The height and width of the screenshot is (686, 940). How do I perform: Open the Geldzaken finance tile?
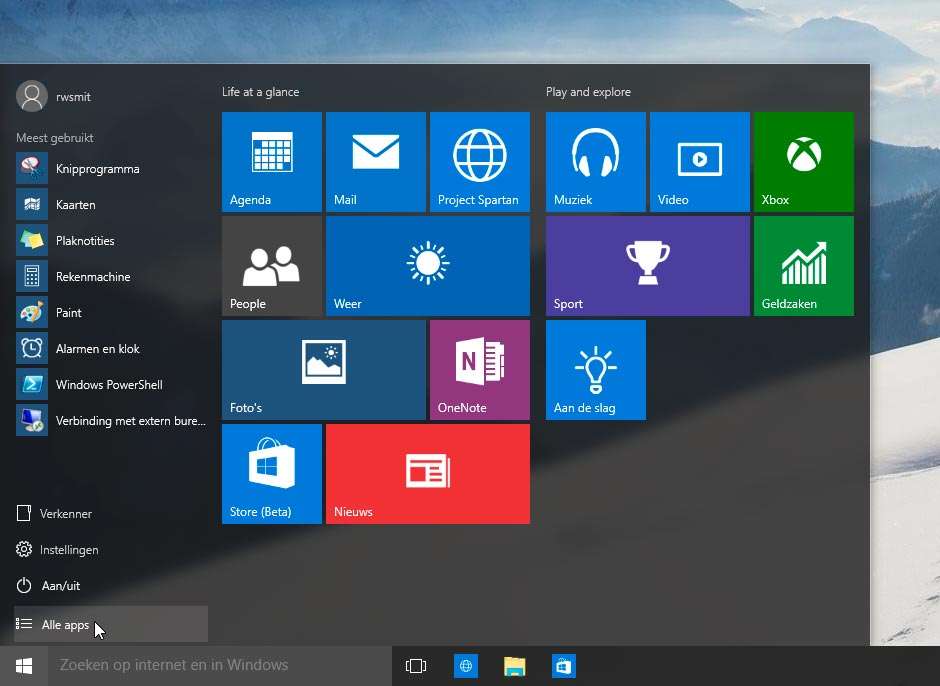(804, 266)
